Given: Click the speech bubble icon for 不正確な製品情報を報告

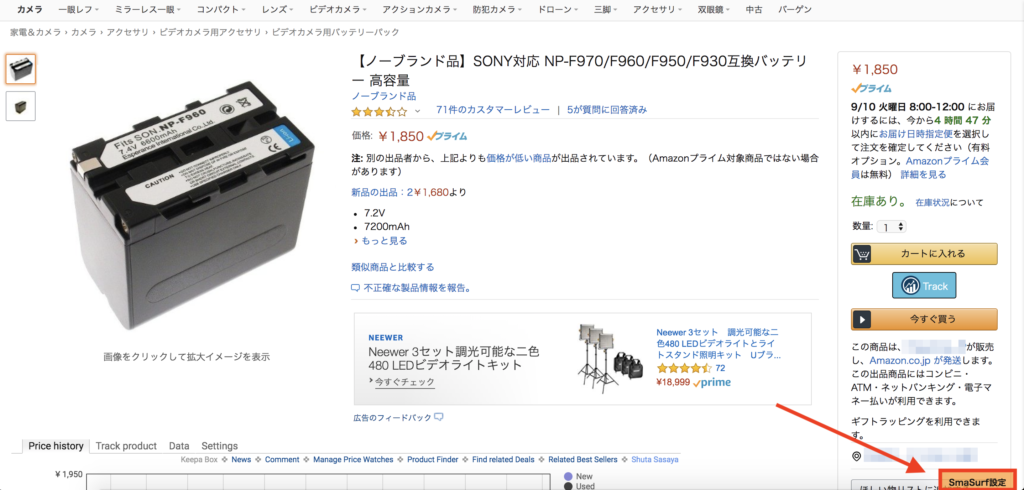Looking at the screenshot, I should click(x=355, y=288).
